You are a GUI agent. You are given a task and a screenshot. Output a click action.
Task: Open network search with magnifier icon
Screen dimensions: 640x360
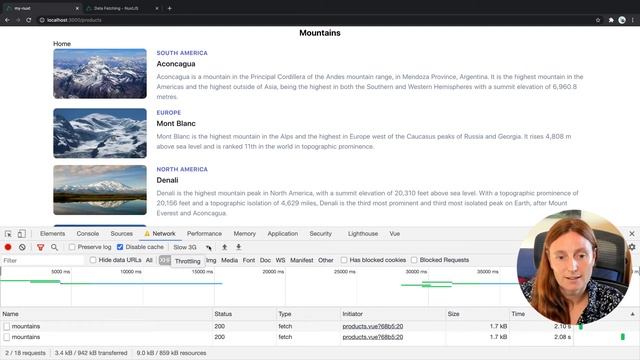pyautogui.click(x=54, y=247)
